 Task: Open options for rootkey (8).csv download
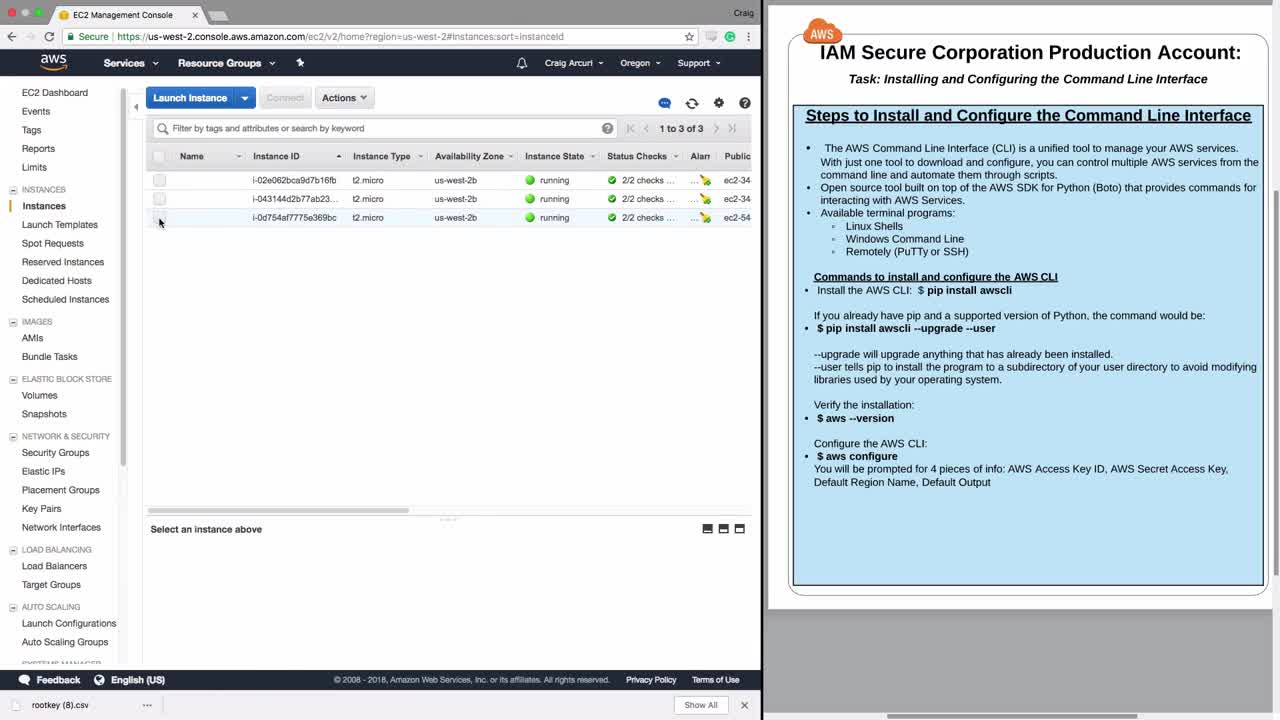[147, 705]
